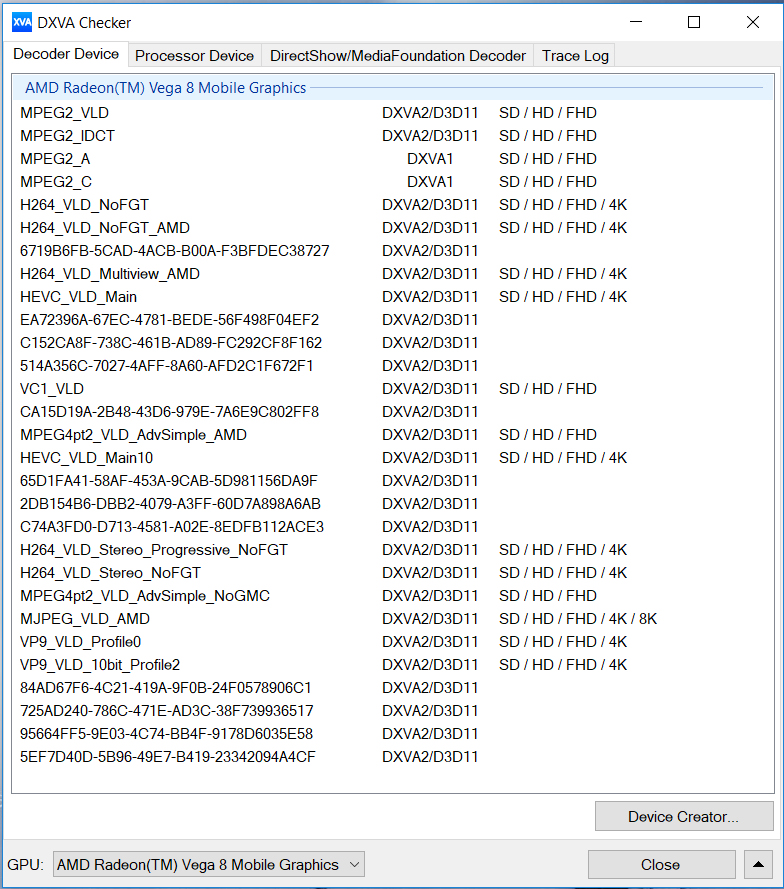The width and height of the screenshot is (784, 889).
Task: Select the MPEG2_VLD decoder entry
Action: (x=65, y=113)
